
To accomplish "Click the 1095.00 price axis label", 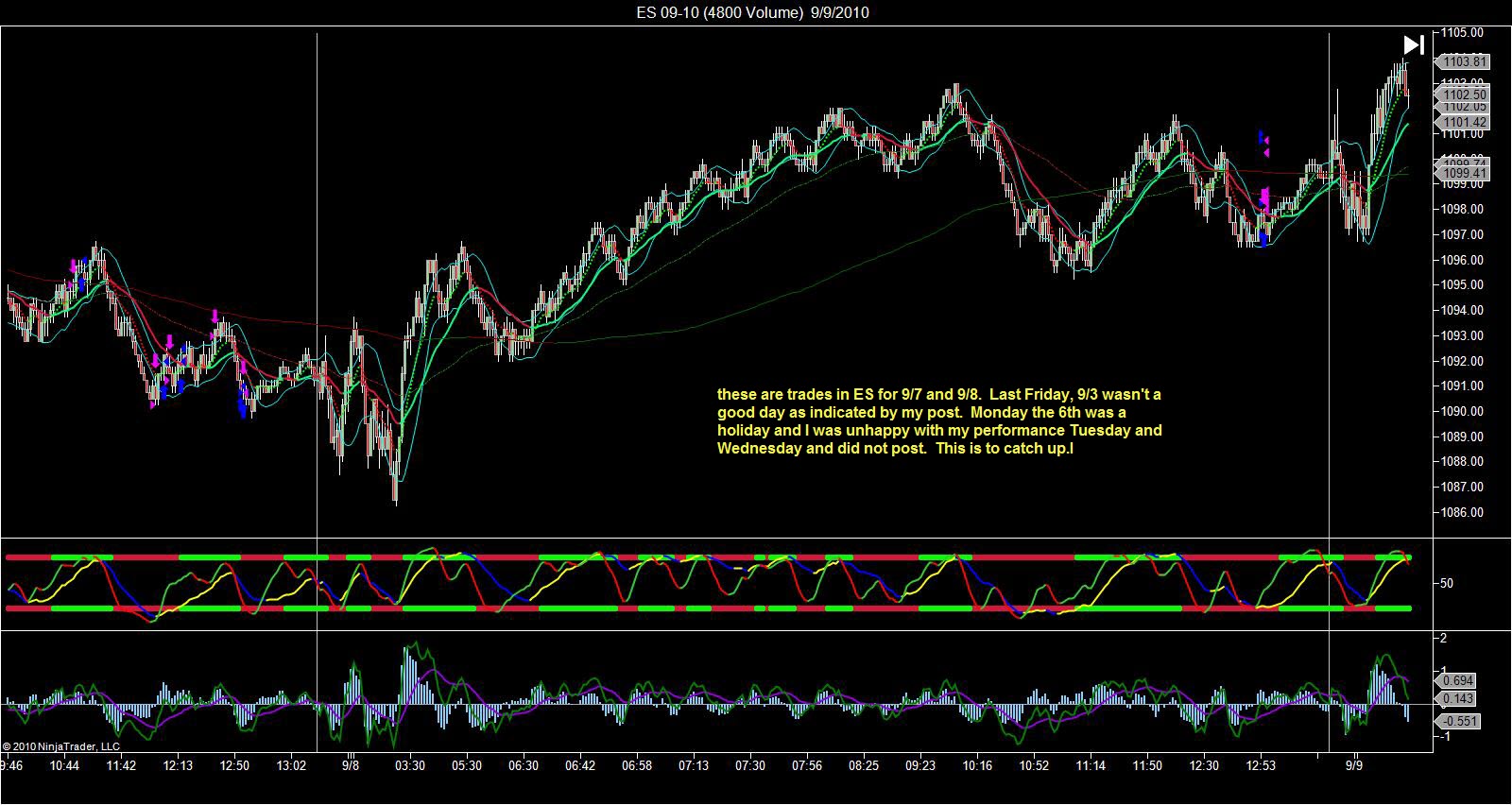I will tap(1464, 285).
